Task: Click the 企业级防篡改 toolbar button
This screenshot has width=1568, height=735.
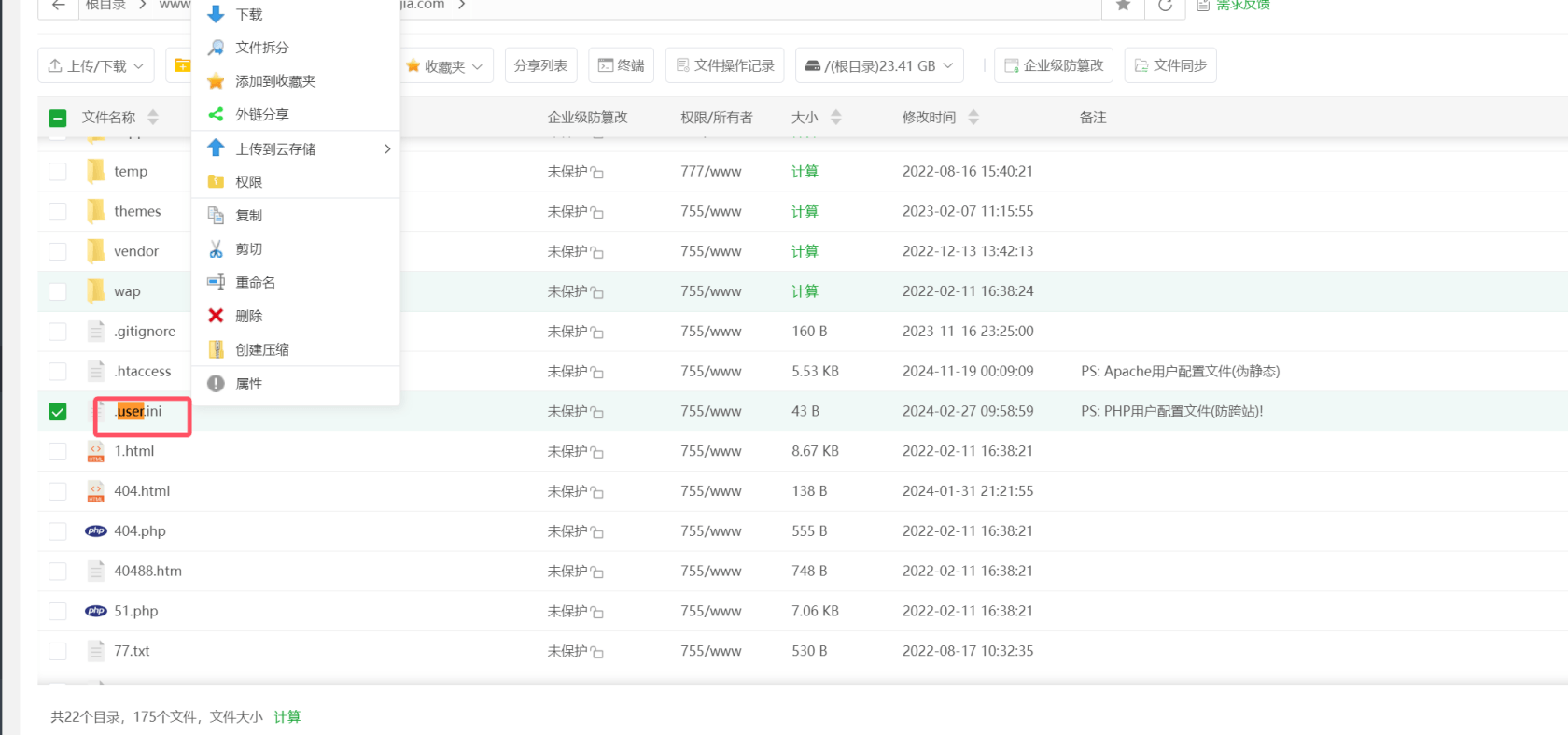Action: click(1054, 65)
